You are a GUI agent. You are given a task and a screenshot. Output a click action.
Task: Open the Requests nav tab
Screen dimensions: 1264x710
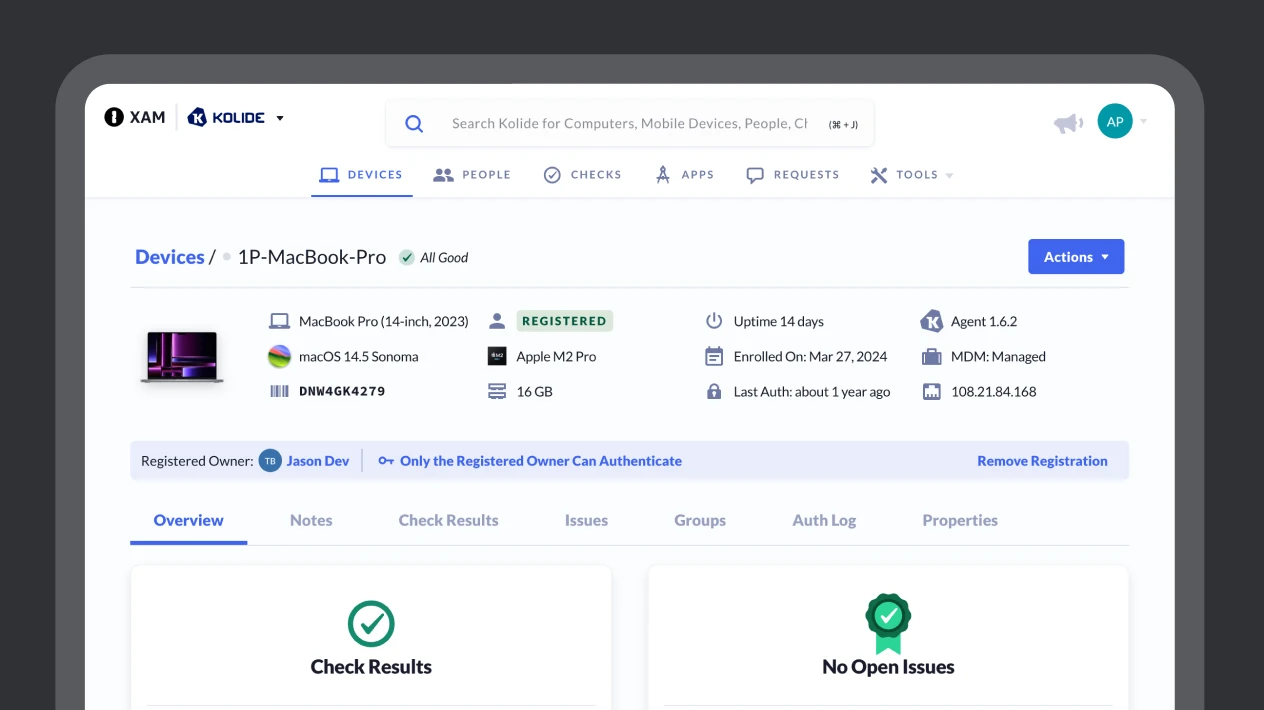click(x=793, y=175)
